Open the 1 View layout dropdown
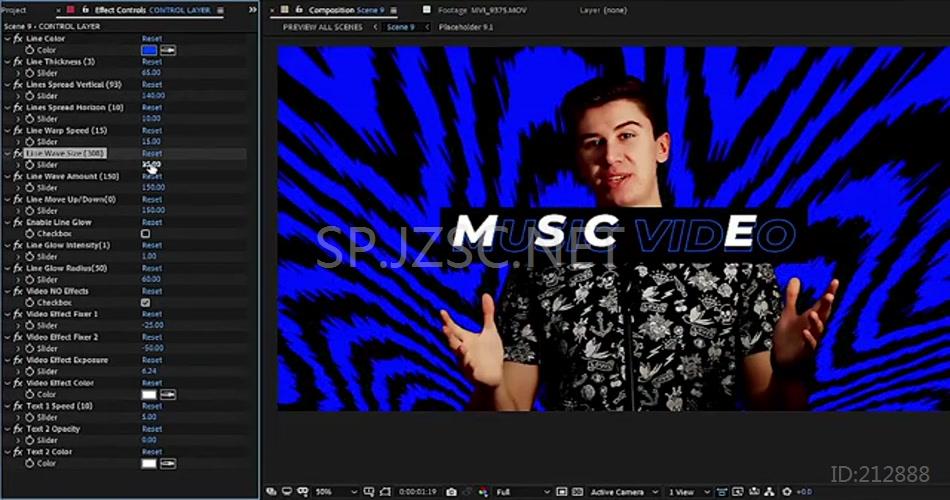950x500 pixels. pyautogui.click(x=688, y=492)
